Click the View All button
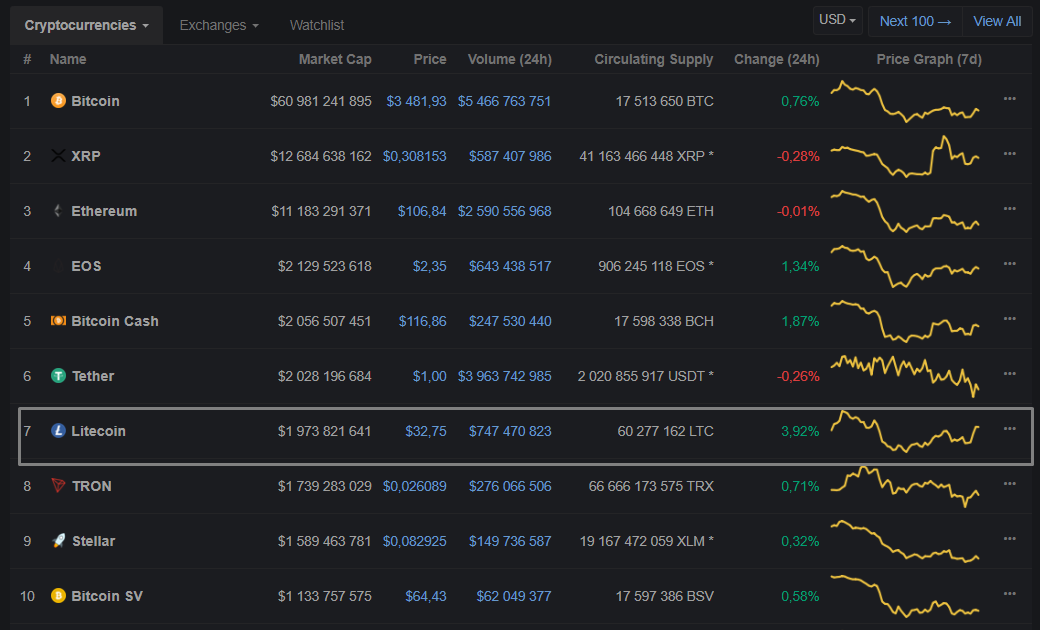1040x630 pixels. [997, 21]
